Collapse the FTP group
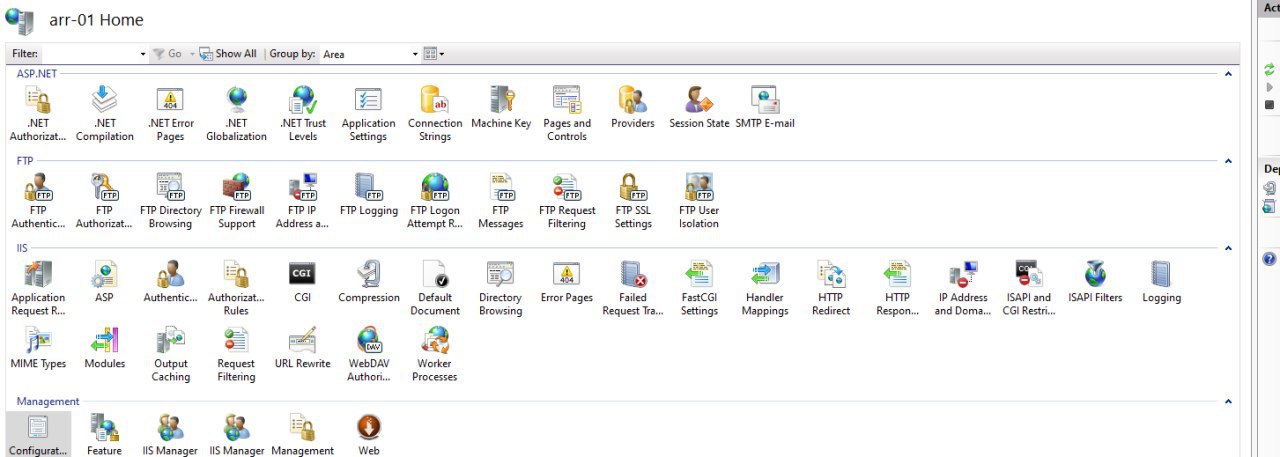1280x457 pixels. 1229,160
